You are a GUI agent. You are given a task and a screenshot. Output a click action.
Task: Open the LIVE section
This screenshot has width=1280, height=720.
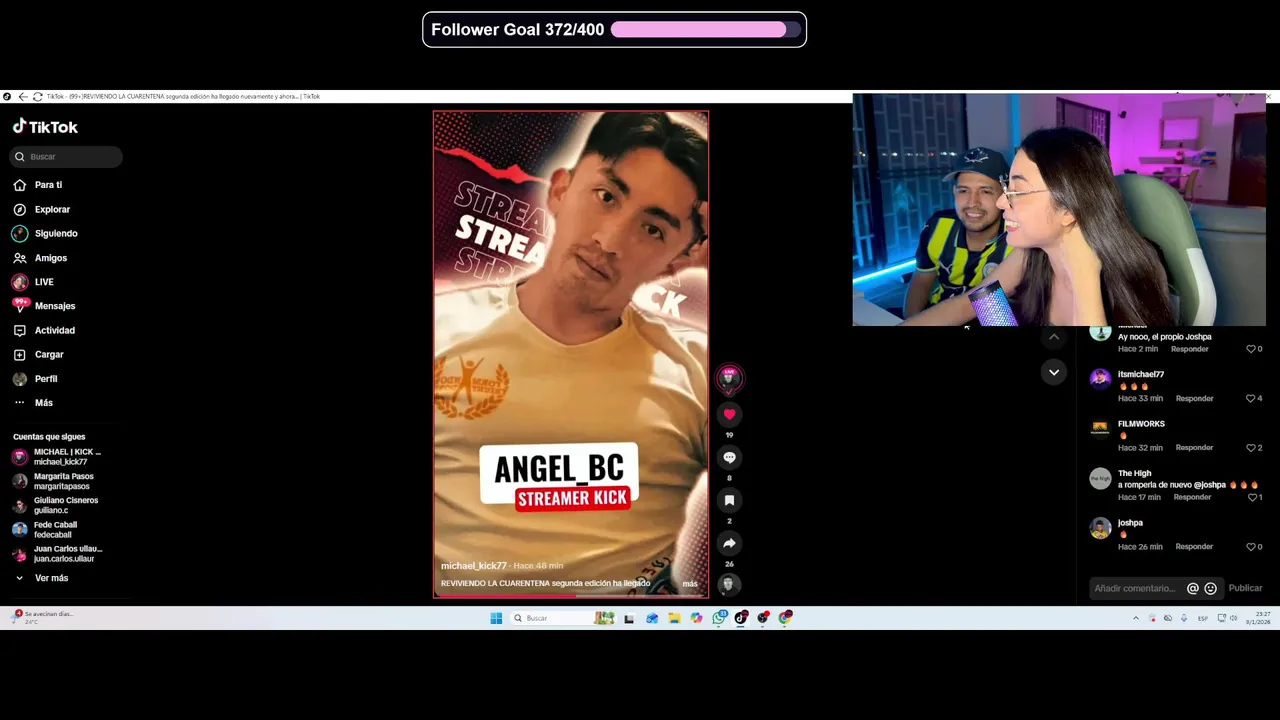pos(33,282)
